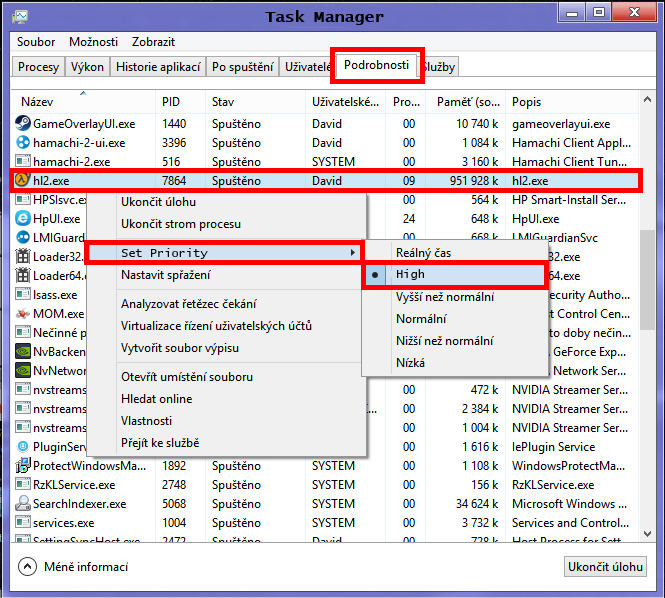This screenshot has height=598, width=665.
Task: Select the High priority option
Action: pyautogui.click(x=455, y=274)
